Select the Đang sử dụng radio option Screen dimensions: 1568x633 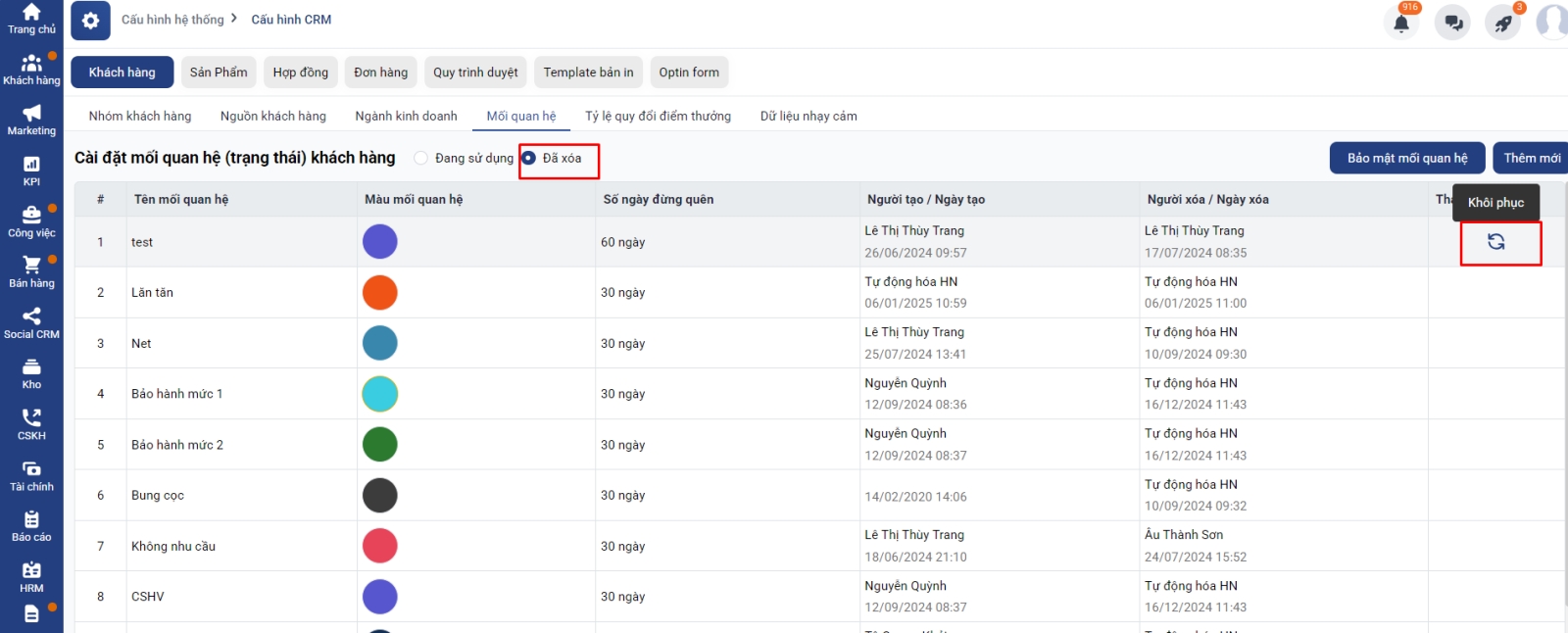coord(421,158)
